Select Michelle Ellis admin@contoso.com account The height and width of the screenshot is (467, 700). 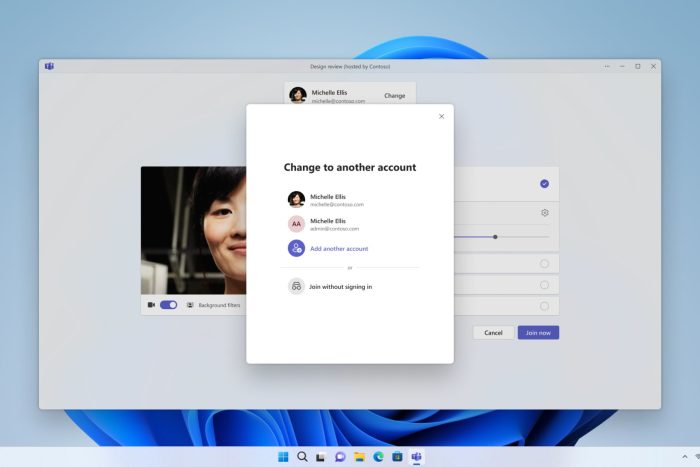[x=326, y=224]
